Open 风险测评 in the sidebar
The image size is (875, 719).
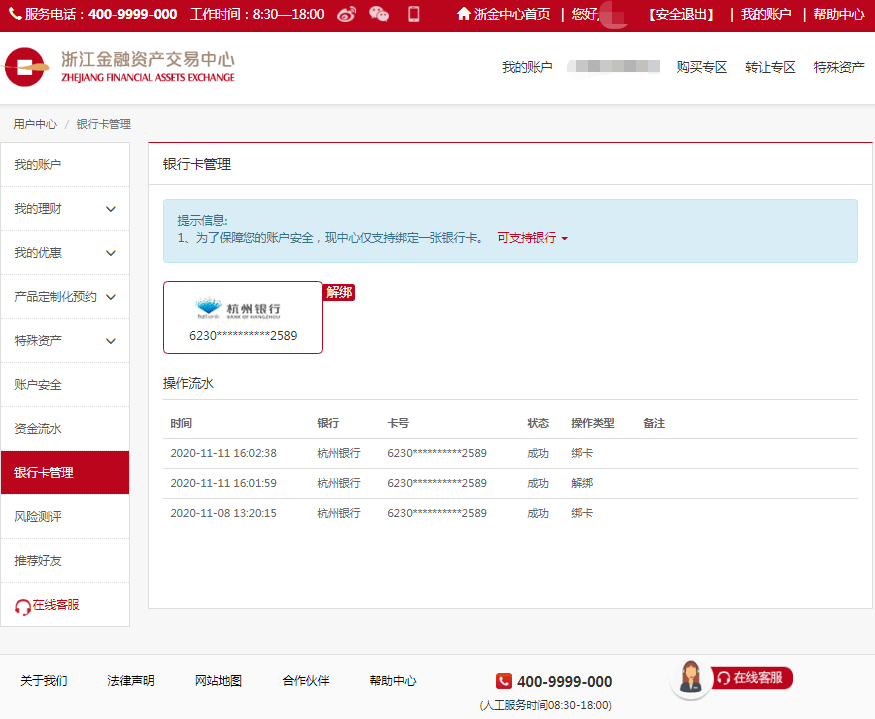click(65, 517)
